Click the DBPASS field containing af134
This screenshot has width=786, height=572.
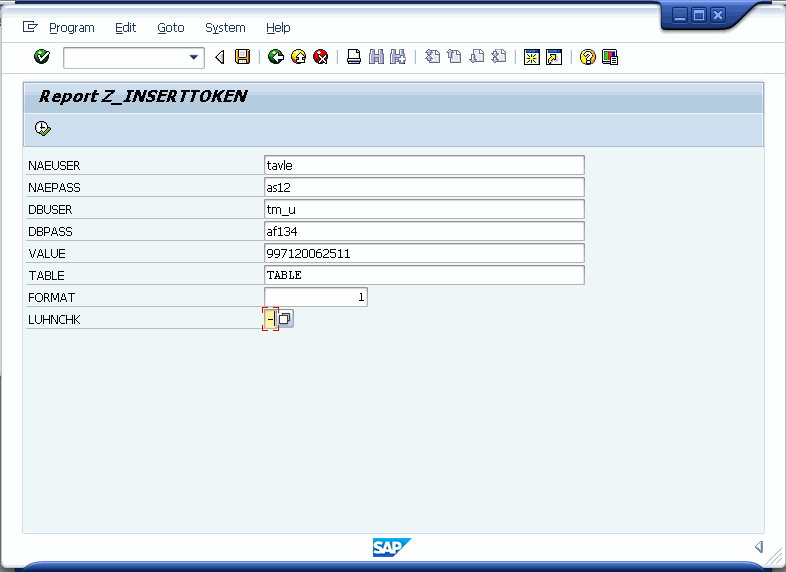pos(424,231)
